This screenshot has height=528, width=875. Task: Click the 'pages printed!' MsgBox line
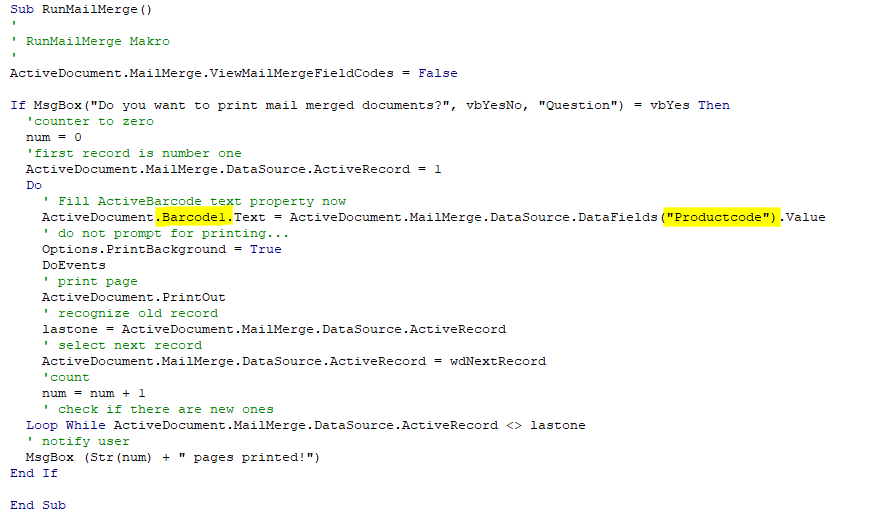point(173,457)
